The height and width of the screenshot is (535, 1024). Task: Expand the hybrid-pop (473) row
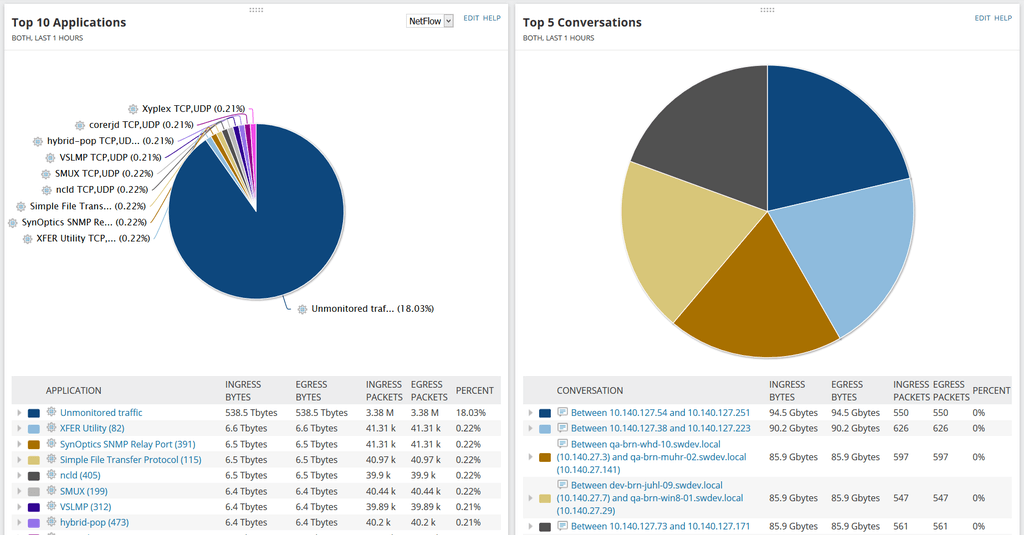pyautogui.click(x=19, y=523)
